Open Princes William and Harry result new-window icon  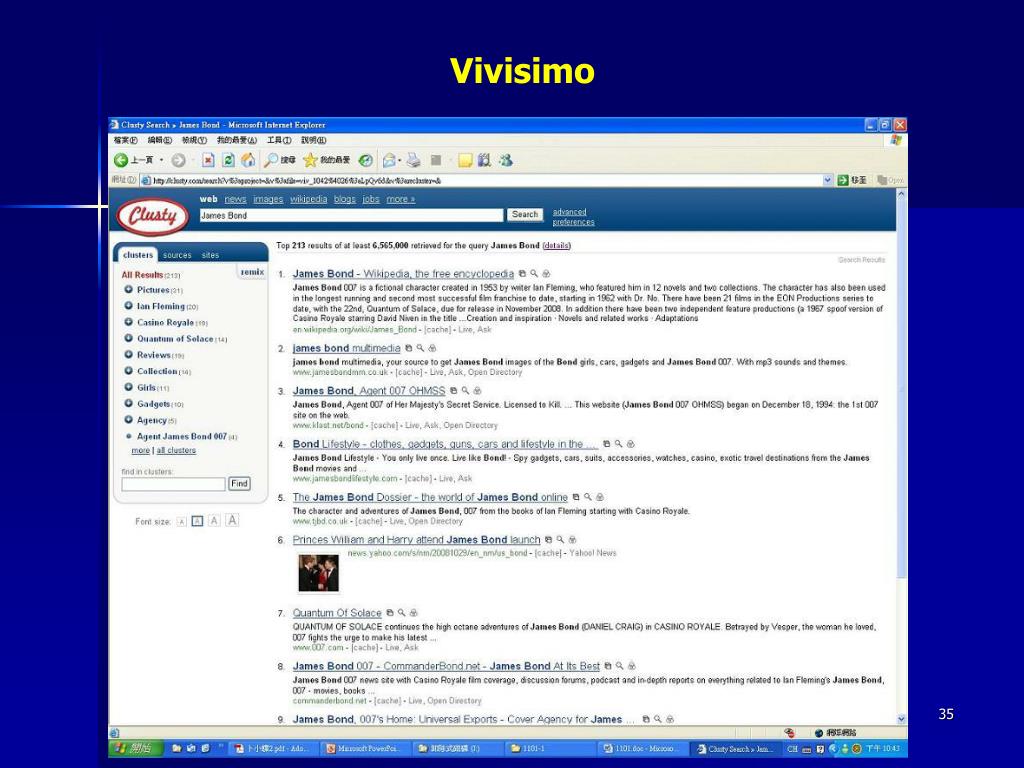tap(549, 539)
